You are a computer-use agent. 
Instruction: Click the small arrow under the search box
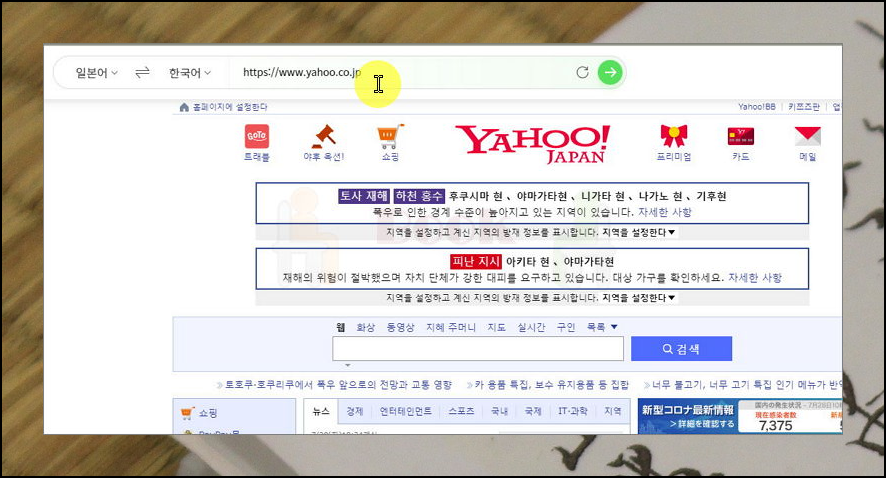pyautogui.click(x=348, y=366)
